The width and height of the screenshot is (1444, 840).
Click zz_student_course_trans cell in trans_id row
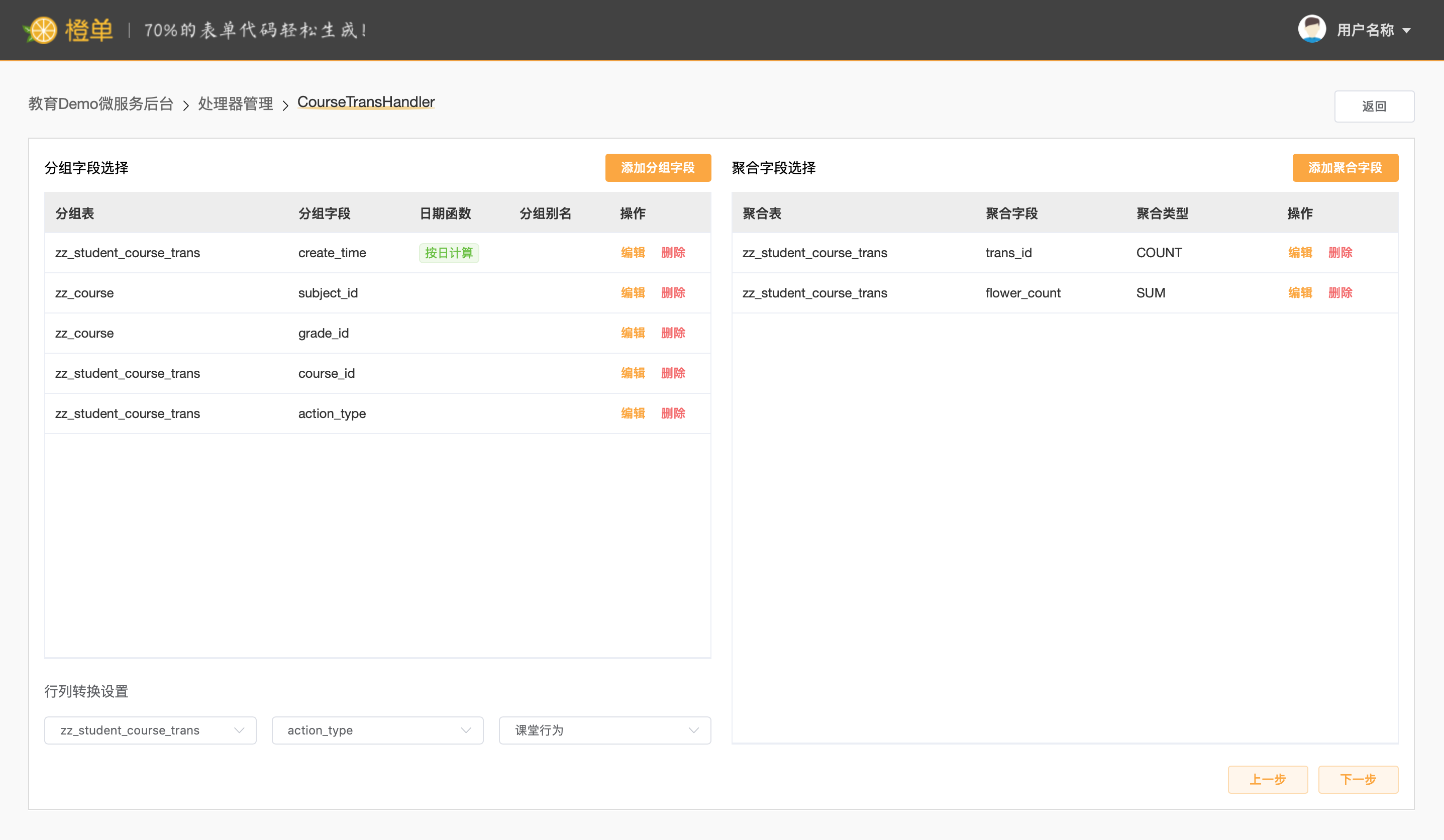[814, 253]
